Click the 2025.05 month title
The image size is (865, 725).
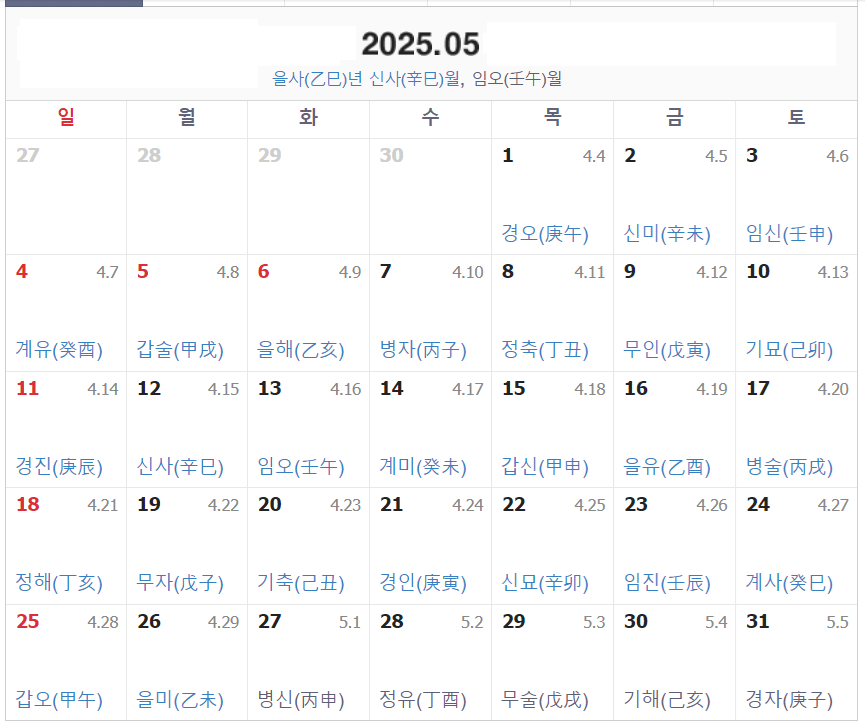click(x=420, y=44)
